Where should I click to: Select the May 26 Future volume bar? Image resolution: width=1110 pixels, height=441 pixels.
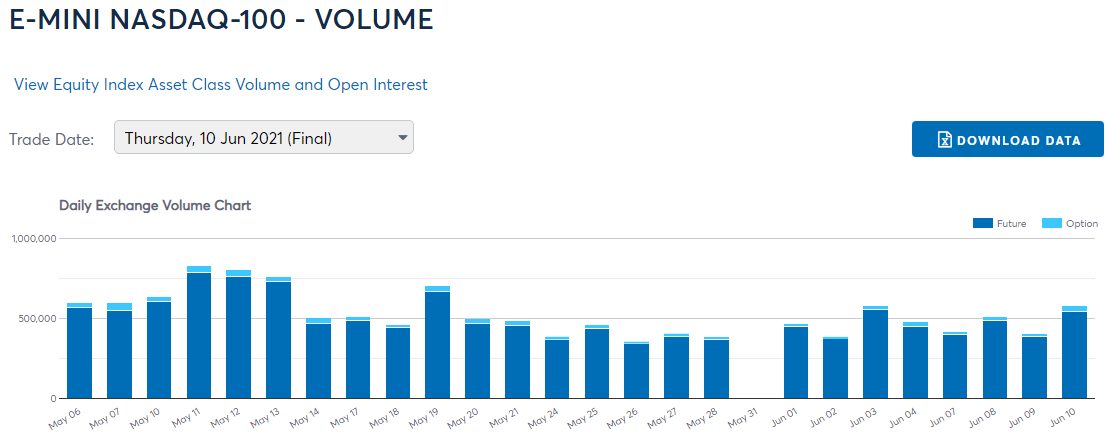pyautogui.click(x=636, y=371)
